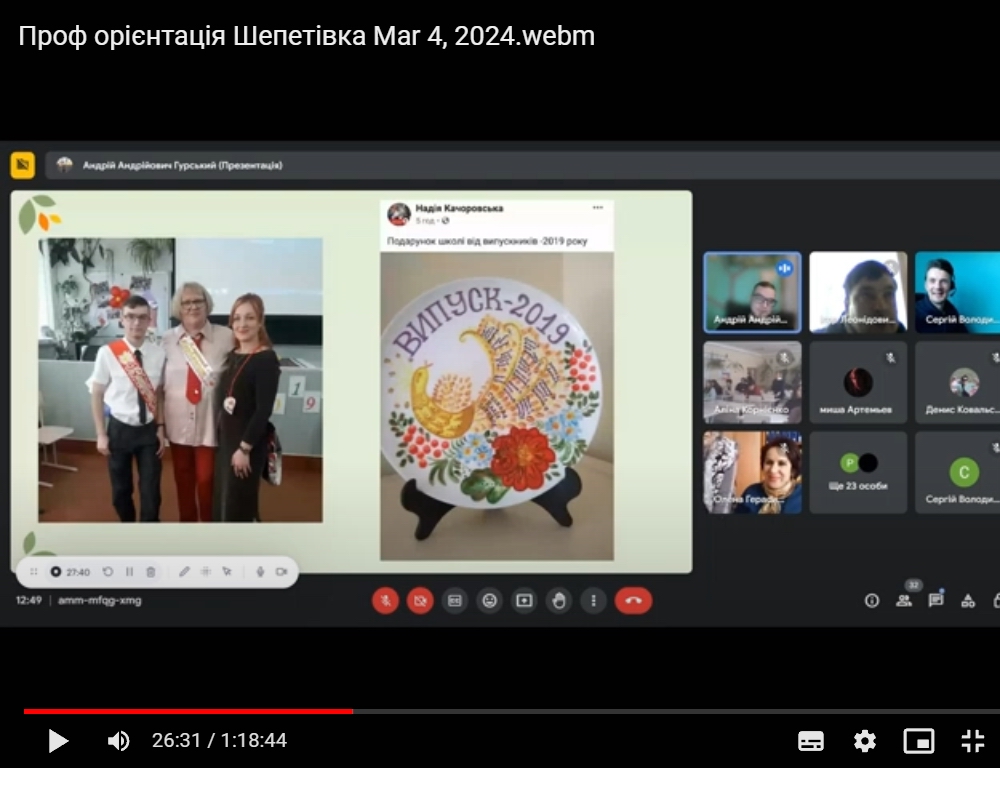Show the participants list with 32 badge

[x=904, y=600]
